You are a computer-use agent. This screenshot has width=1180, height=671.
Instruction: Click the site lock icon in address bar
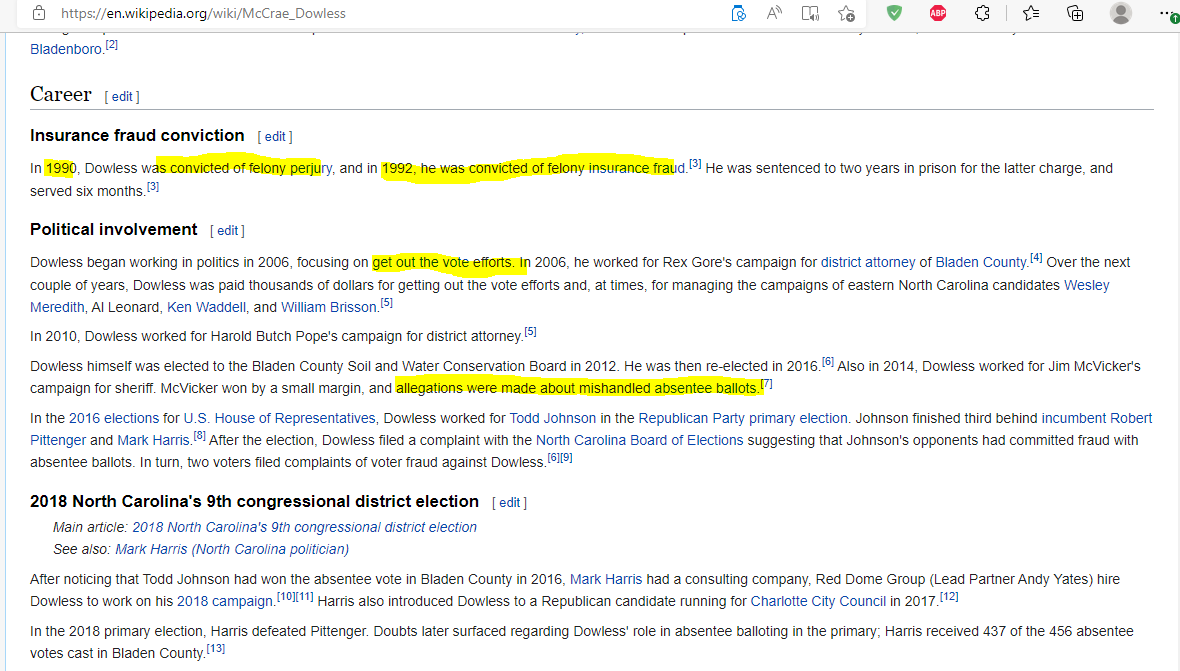pyautogui.click(x=39, y=13)
